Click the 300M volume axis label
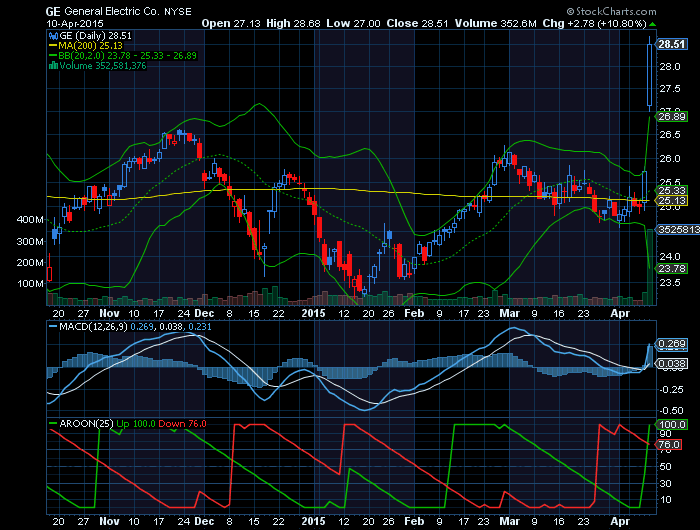 point(30,242)
